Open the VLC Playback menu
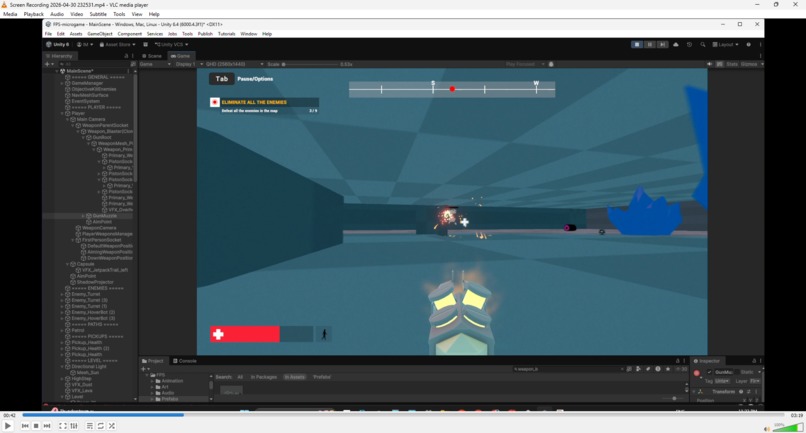Image resolution: width=806 pixels, height=433 pixels. pos(33,14)
